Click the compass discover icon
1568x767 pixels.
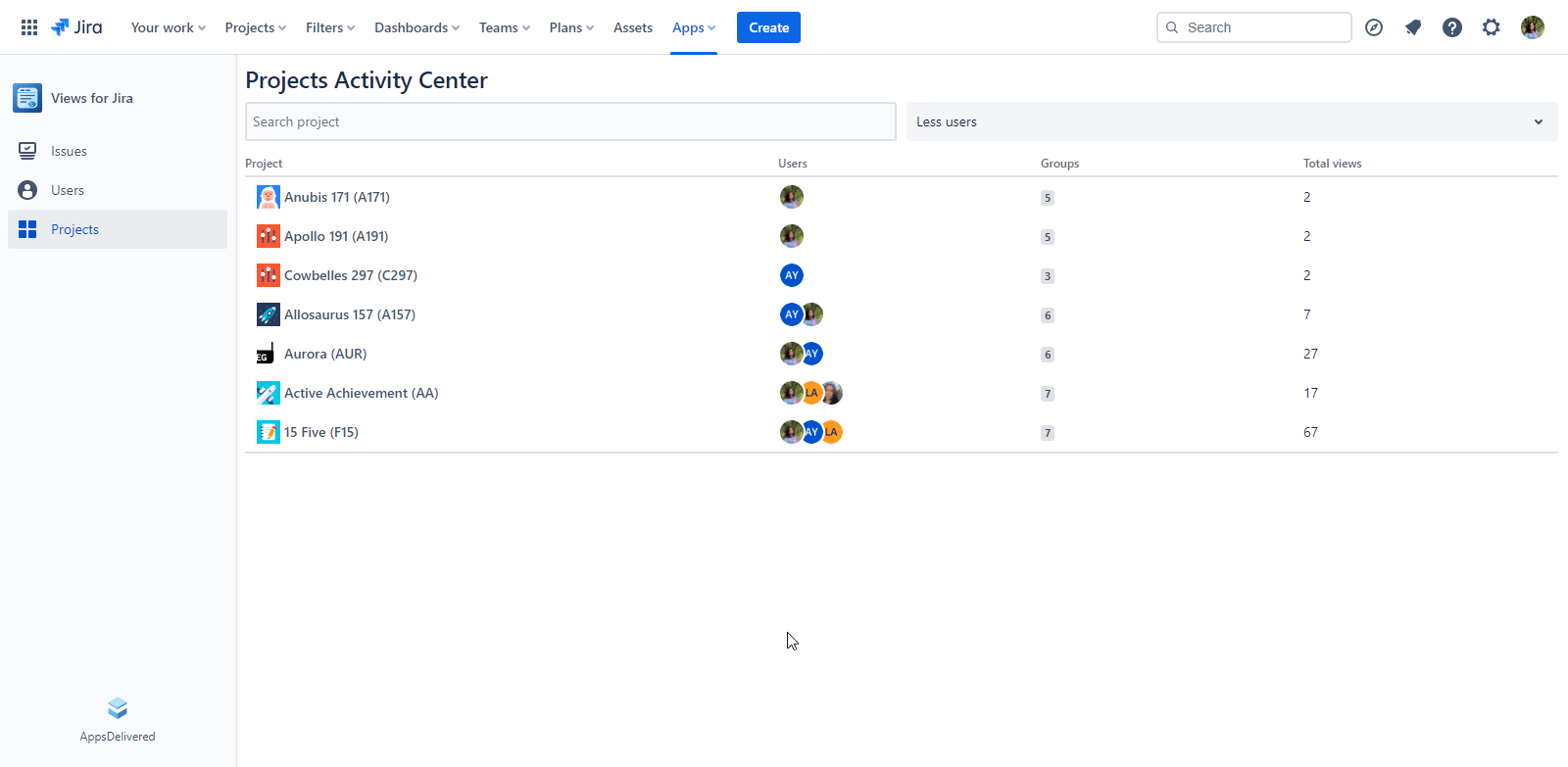click(1374, 27)
